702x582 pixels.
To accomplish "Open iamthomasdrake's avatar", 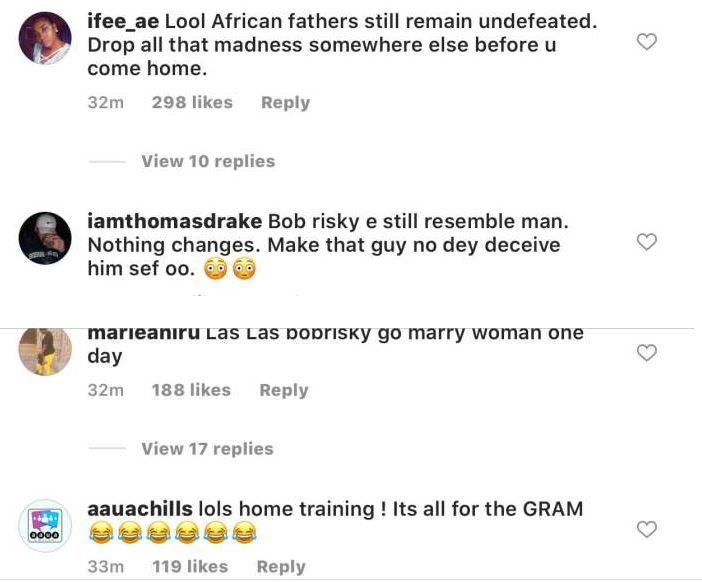I will (x=44, y=238).
